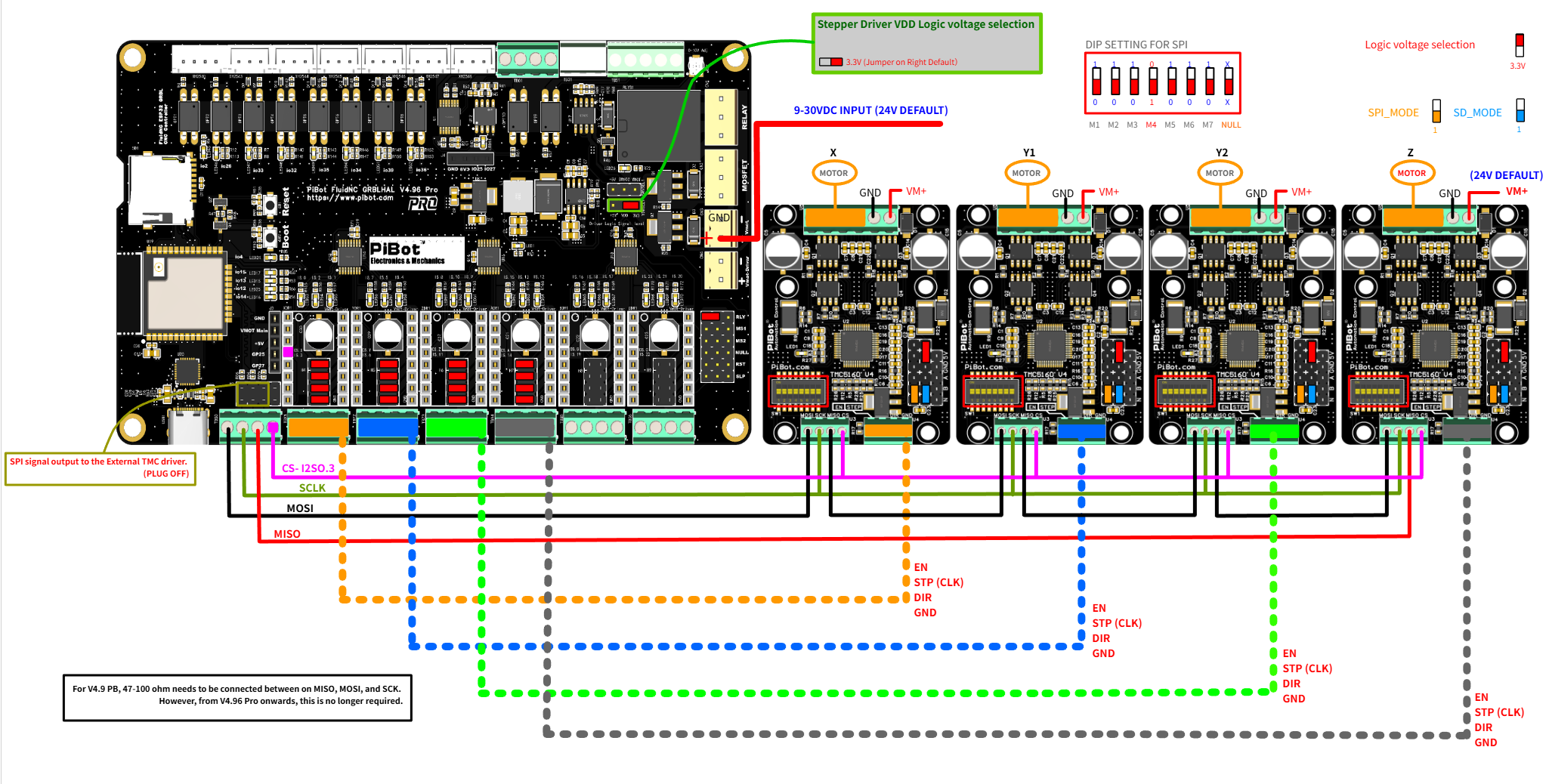Click the gray terminal block on main board
This screenshot has height=784, width=1549.
coord(525,427)
